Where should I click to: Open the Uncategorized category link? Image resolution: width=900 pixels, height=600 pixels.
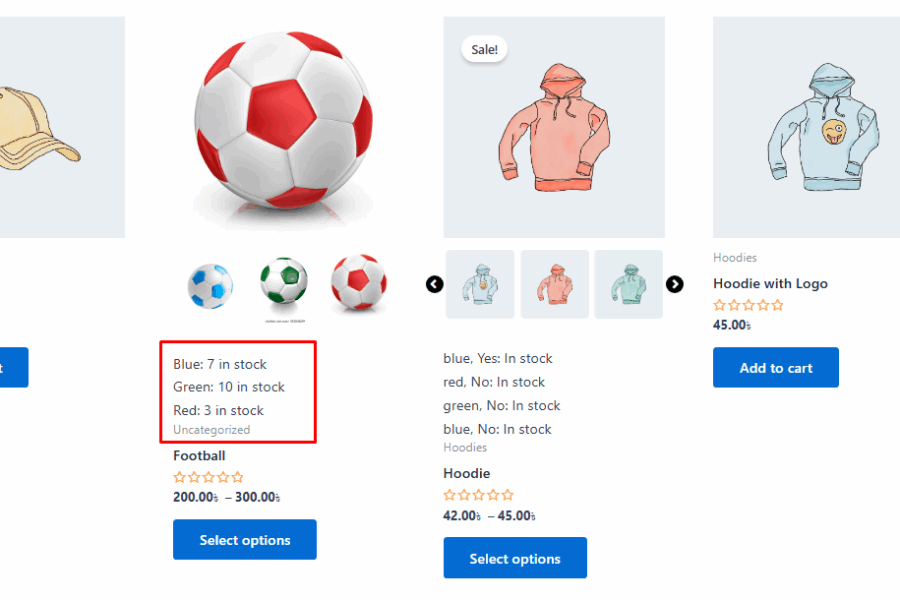212,430
